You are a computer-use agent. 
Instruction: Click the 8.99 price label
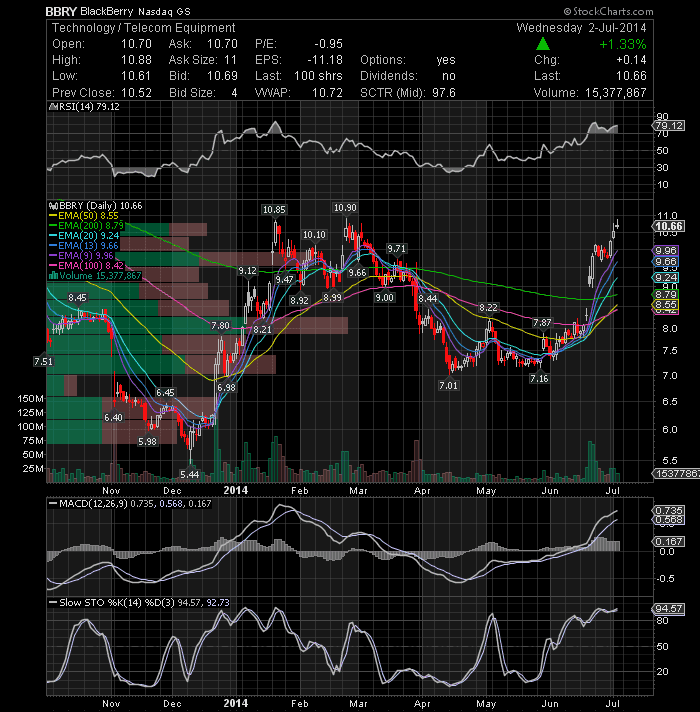point(332,298)
